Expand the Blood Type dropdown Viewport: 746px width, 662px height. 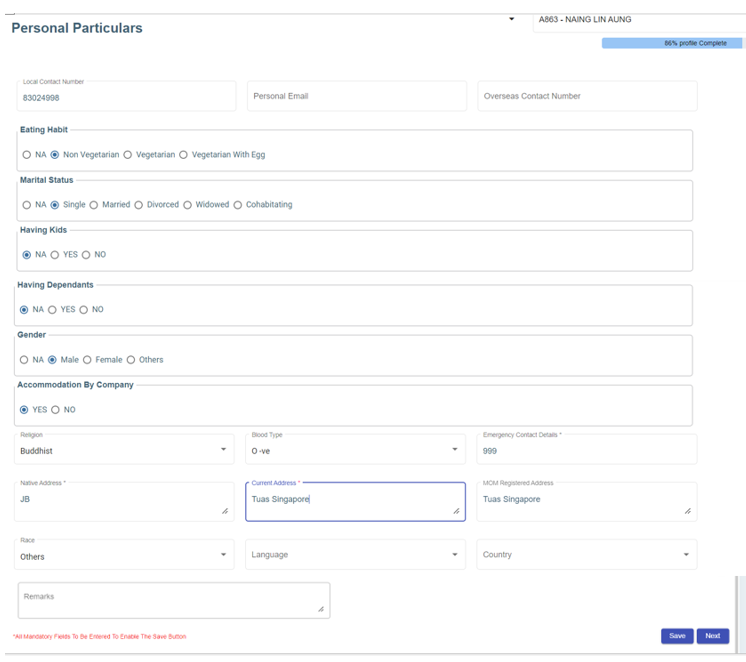coord(355,450)
